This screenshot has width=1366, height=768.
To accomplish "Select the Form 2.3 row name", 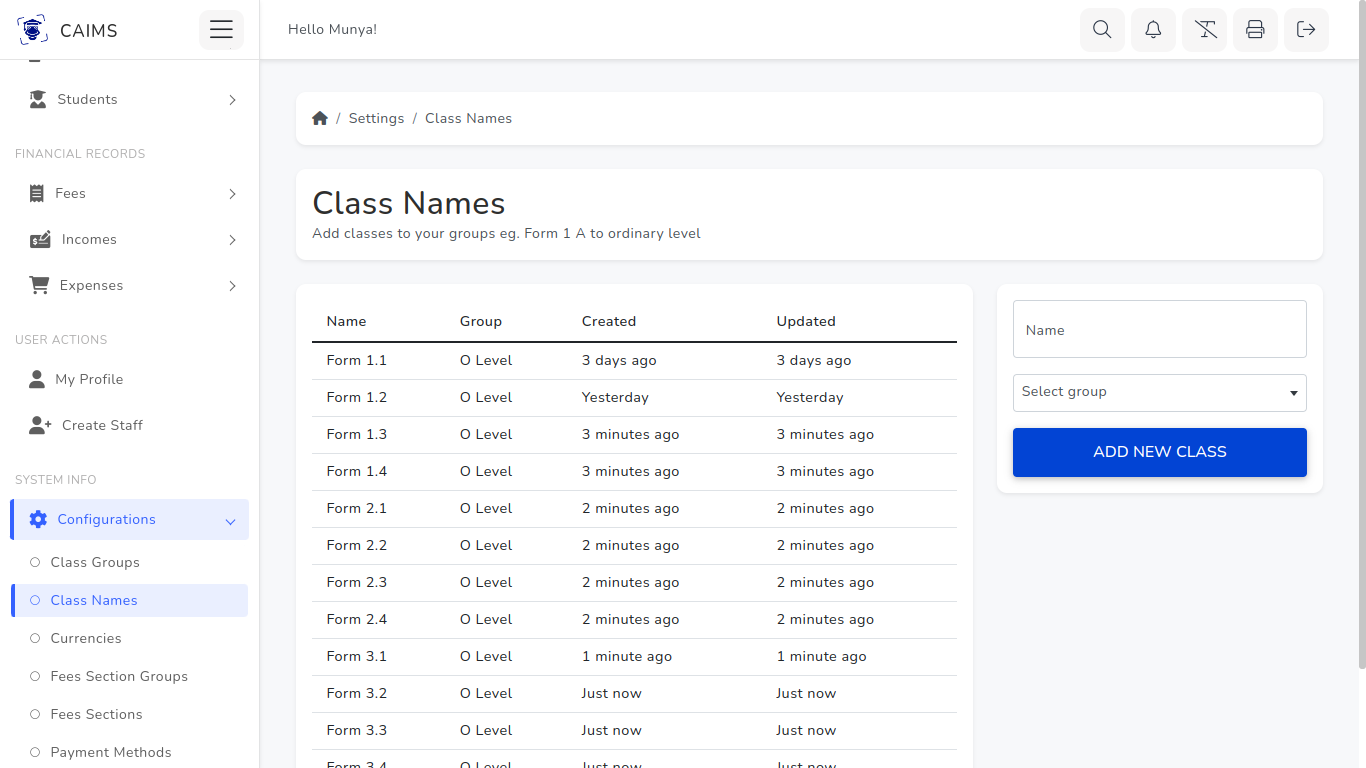I will 356,582.
